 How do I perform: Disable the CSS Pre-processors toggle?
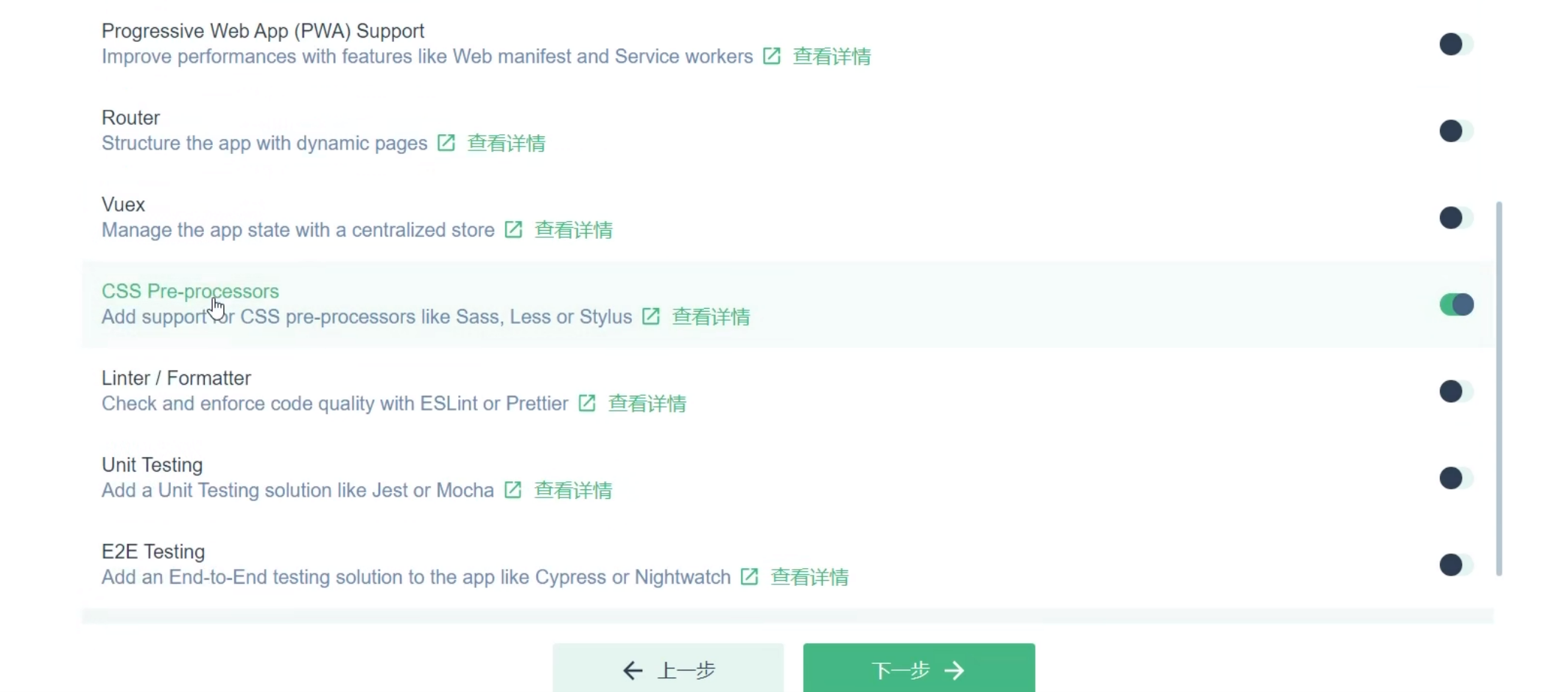(x=1456, y=304)
